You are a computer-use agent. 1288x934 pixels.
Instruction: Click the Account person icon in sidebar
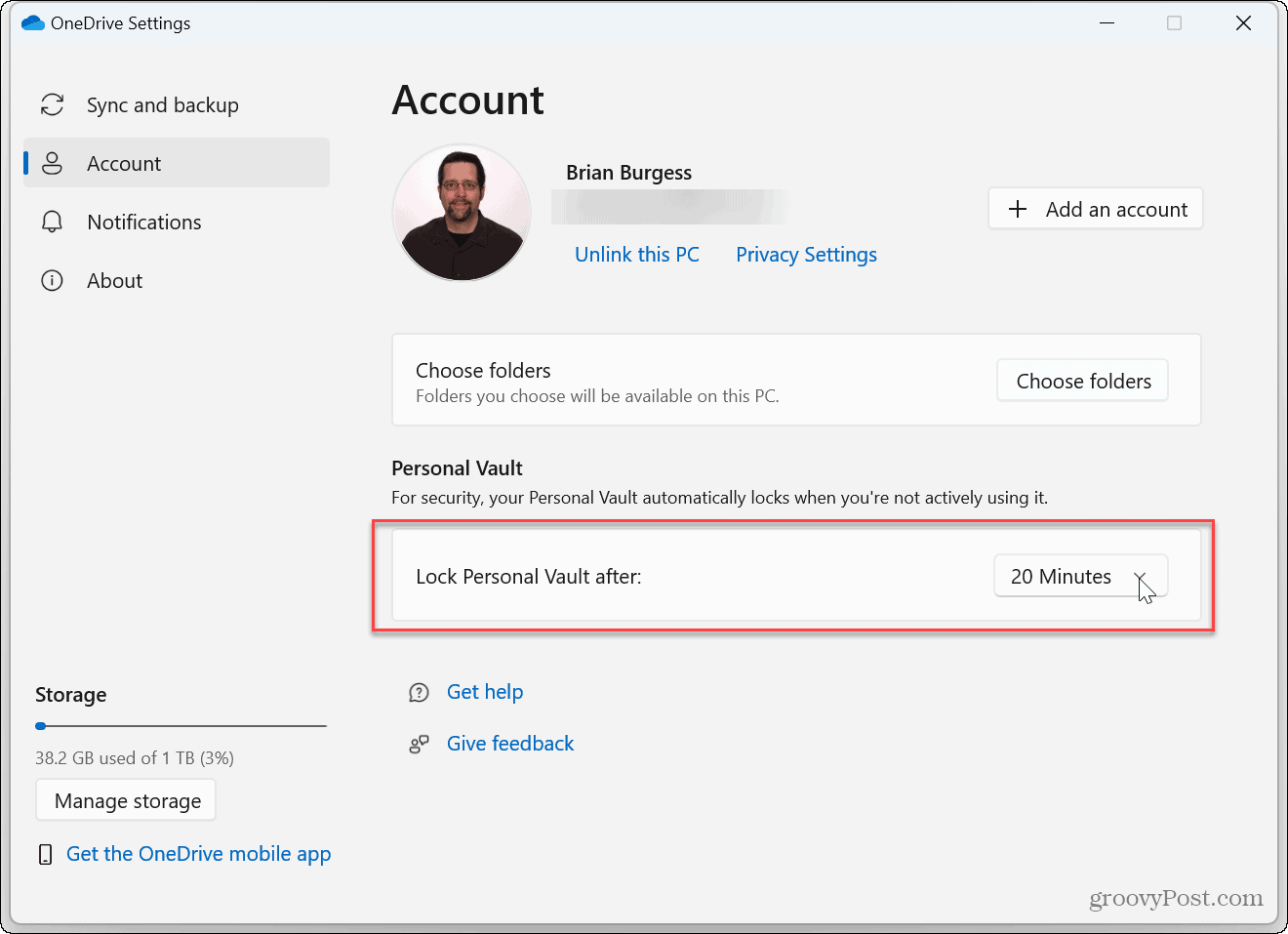coord(53,163)
